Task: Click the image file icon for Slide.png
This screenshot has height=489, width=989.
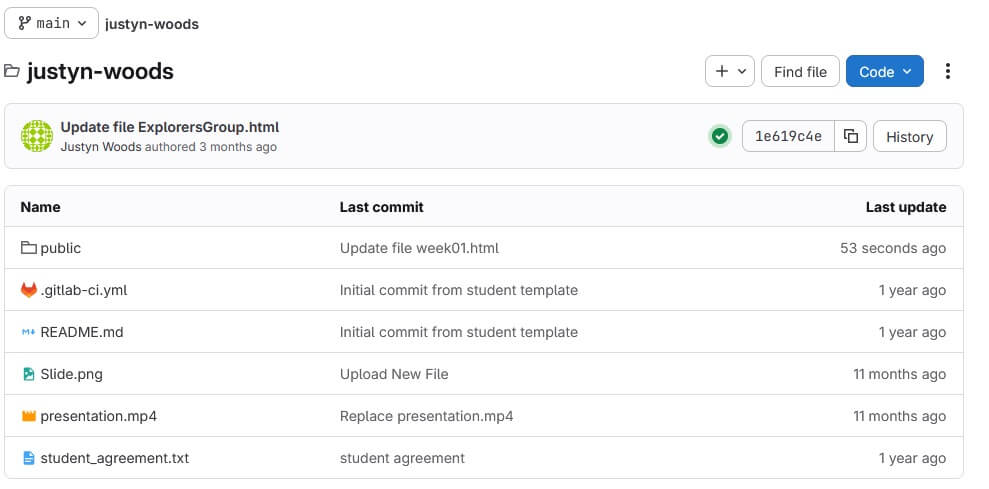Action: point(28,374)
